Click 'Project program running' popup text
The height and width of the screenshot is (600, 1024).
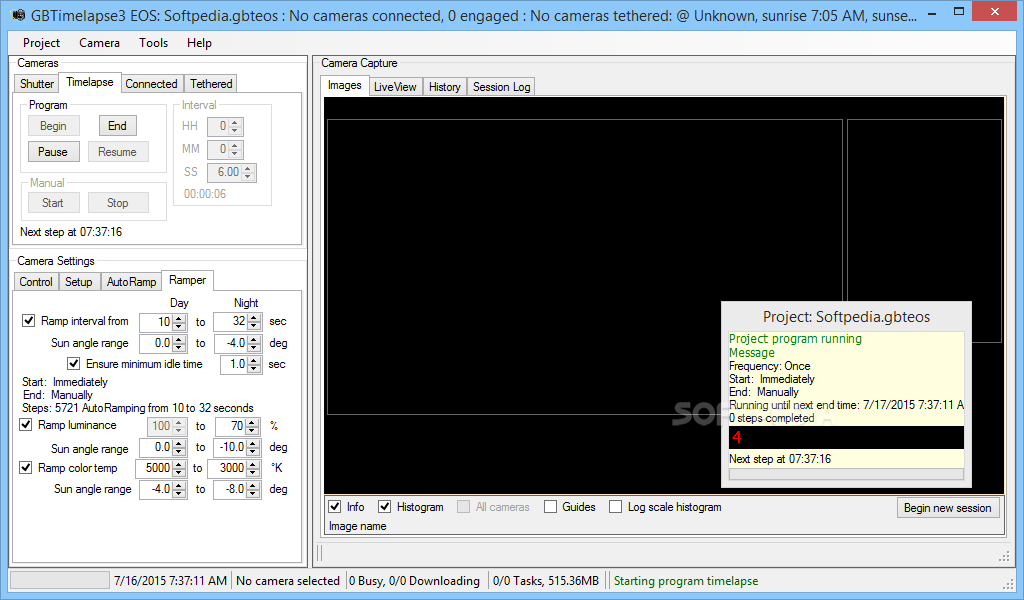(x=795, y=339)
